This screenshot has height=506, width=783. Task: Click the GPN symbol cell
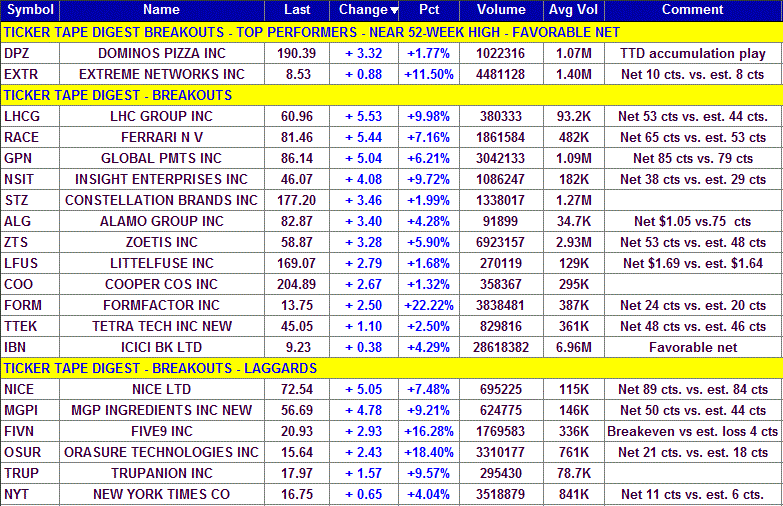pyautogui.click(x=30, y=158)
